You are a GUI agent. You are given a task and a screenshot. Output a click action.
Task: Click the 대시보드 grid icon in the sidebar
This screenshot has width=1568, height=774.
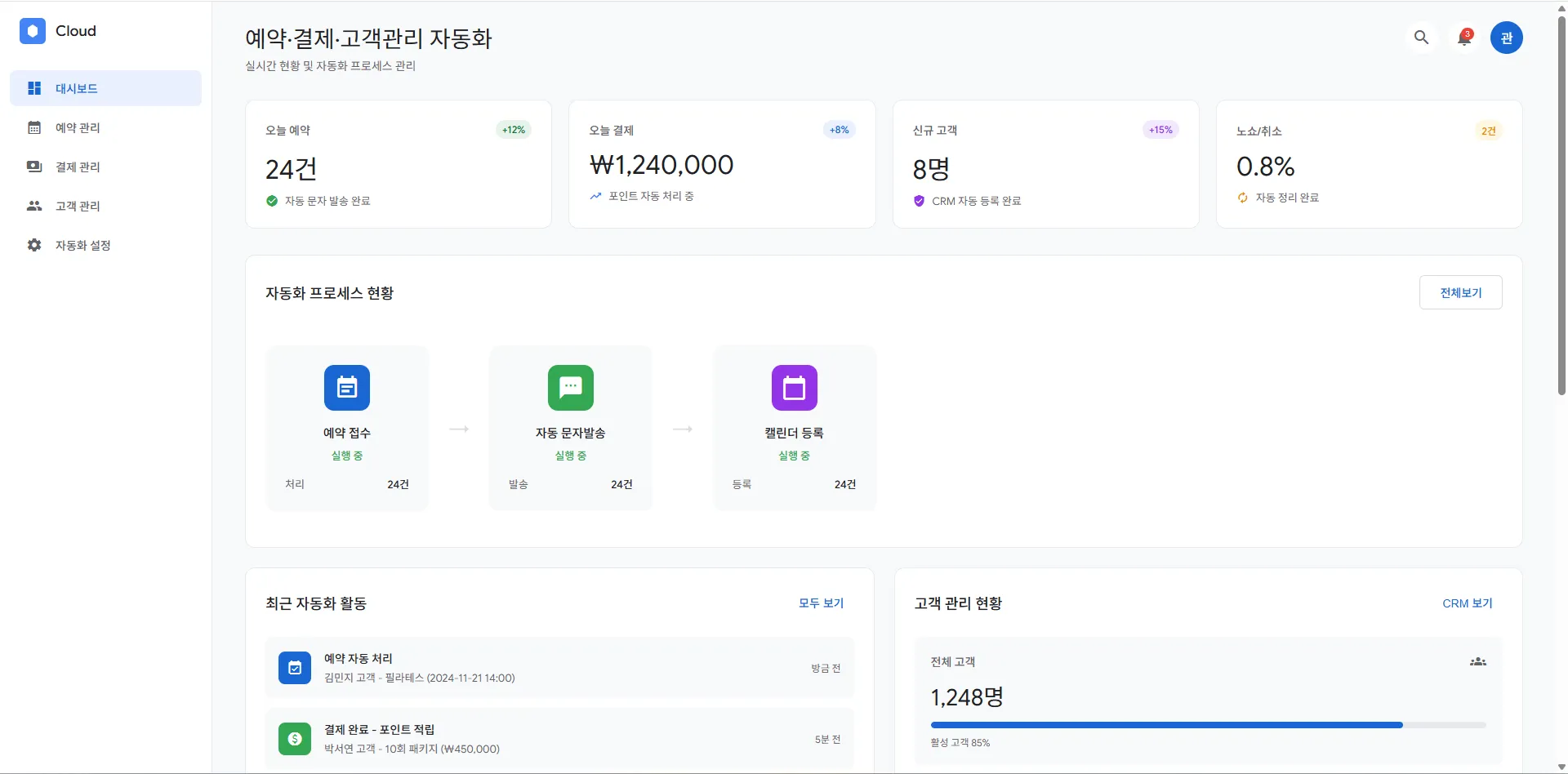coord(34,88)
